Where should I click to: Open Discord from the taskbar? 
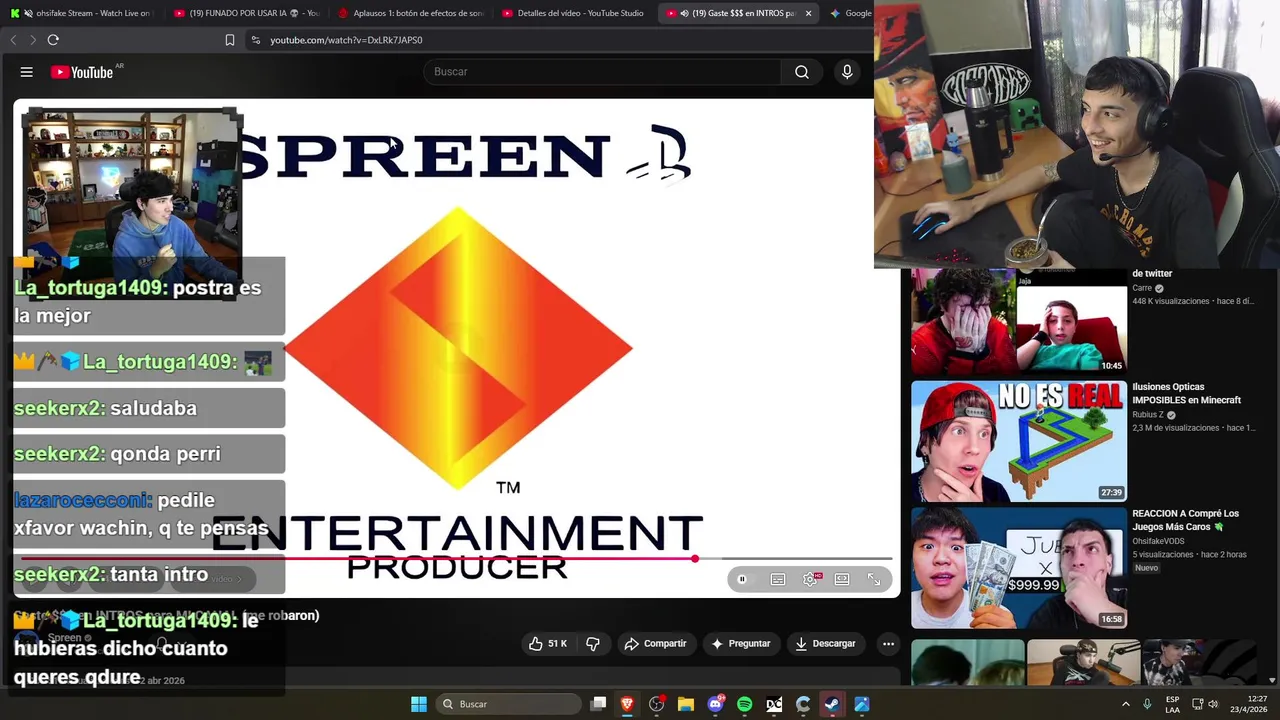pyautogui.click(x=715, y=704)
